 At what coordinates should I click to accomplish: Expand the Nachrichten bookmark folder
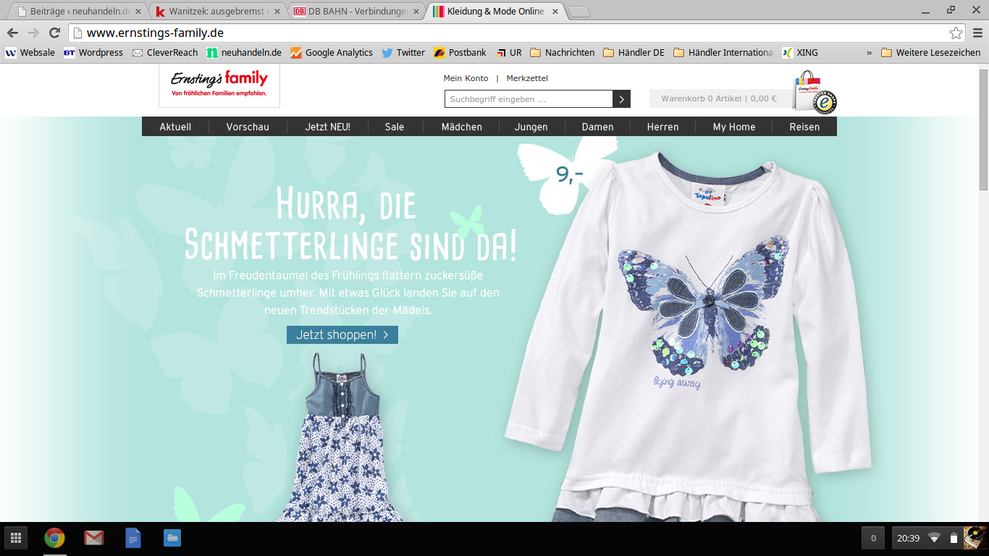coord(562,53)
